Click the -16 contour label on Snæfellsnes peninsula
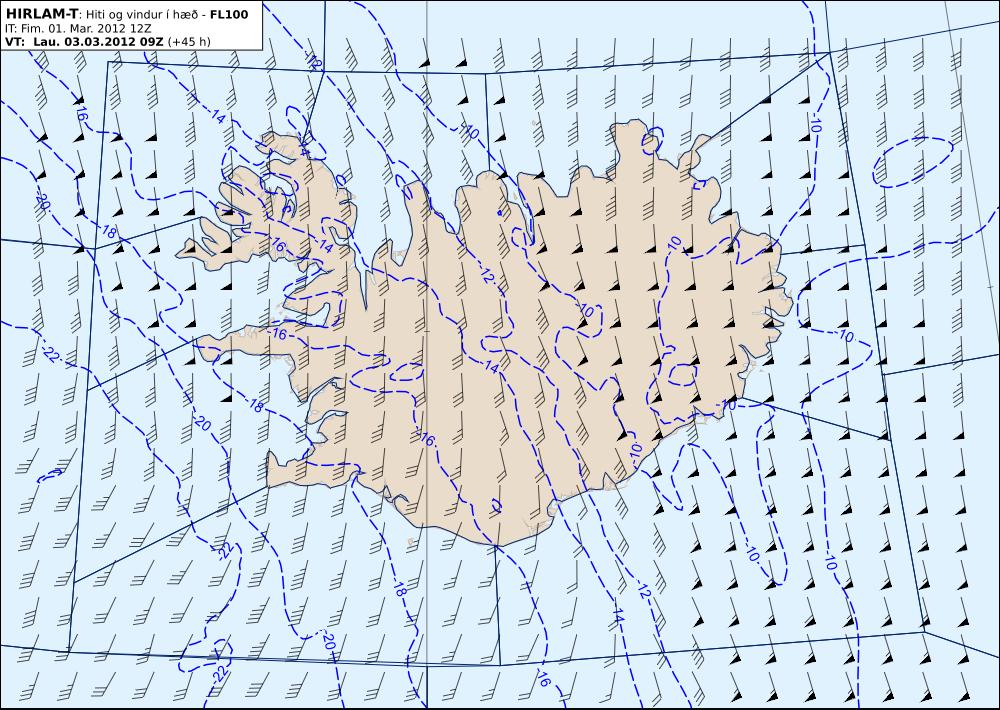 pyautogui.click(x=278, y=334)
